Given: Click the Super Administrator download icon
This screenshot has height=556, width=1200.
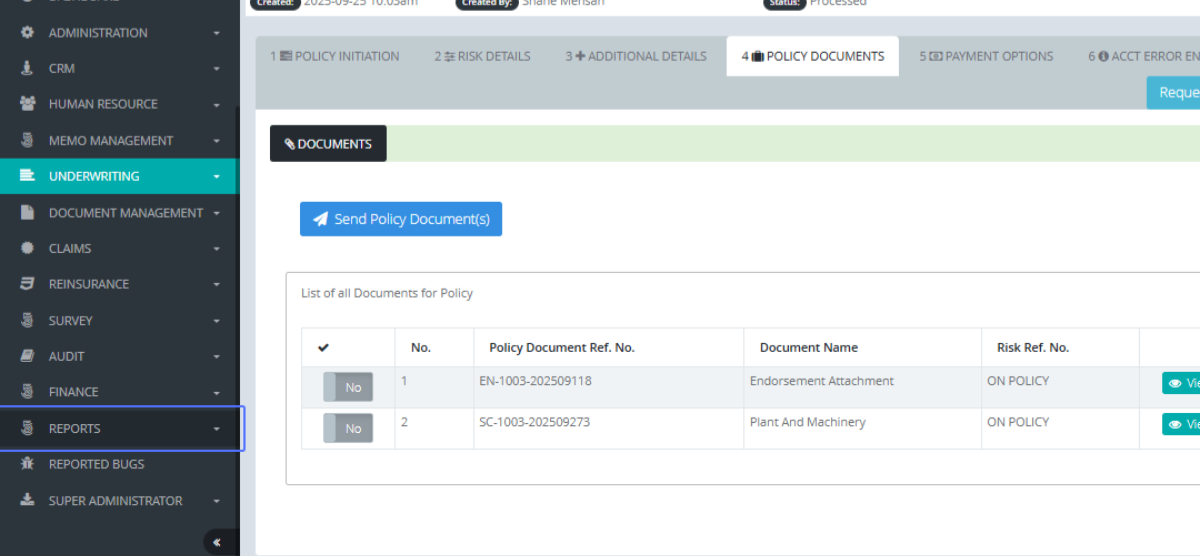Looking at the screenshot, I should click(28, 500).
